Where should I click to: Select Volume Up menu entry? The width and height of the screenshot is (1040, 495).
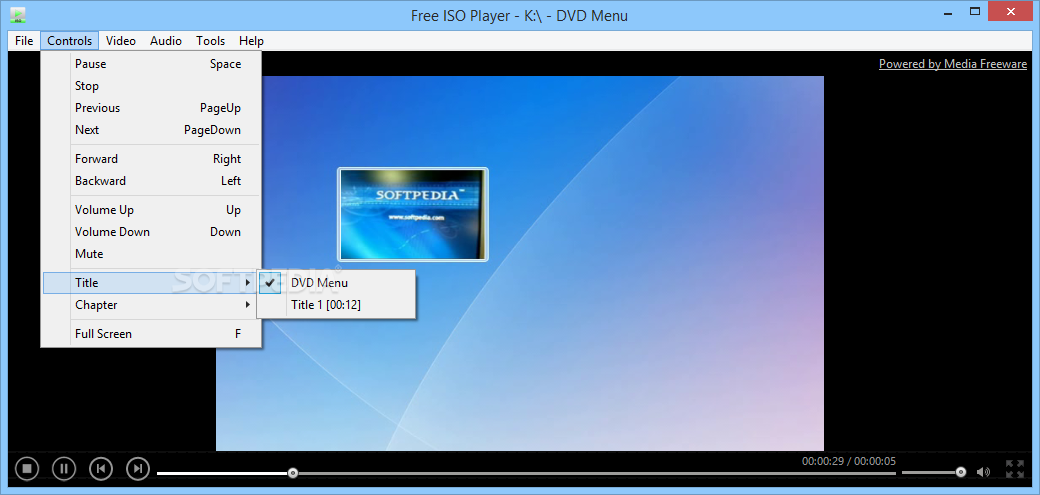point(151,210)
